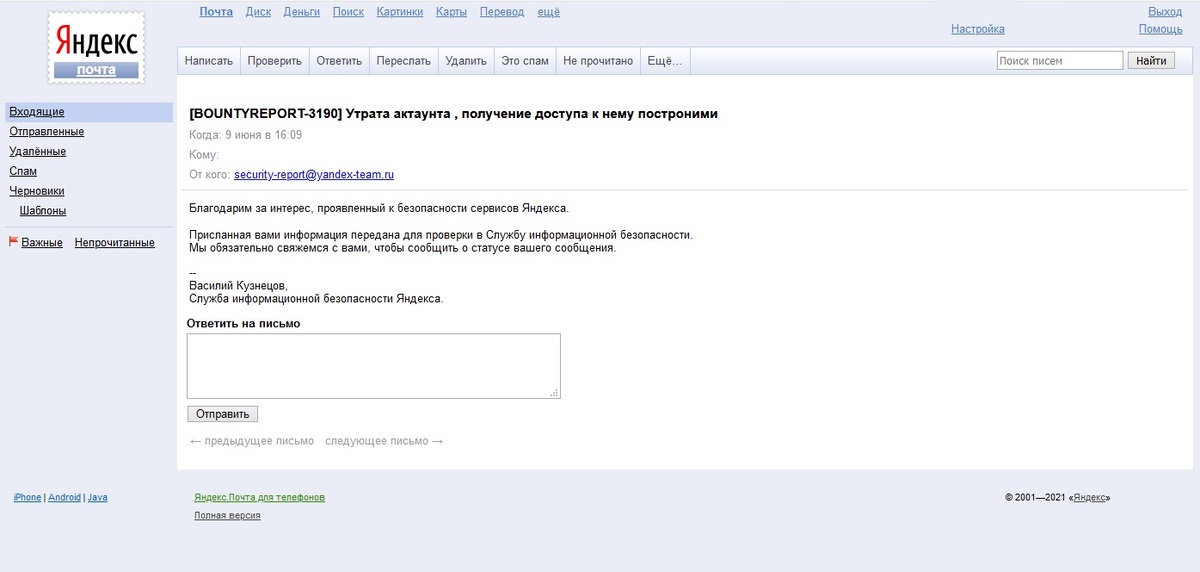The height and width of the screenshot is (572, 1200).
Task: Click the Ответить toolbar button
Action: pos(339,60)
